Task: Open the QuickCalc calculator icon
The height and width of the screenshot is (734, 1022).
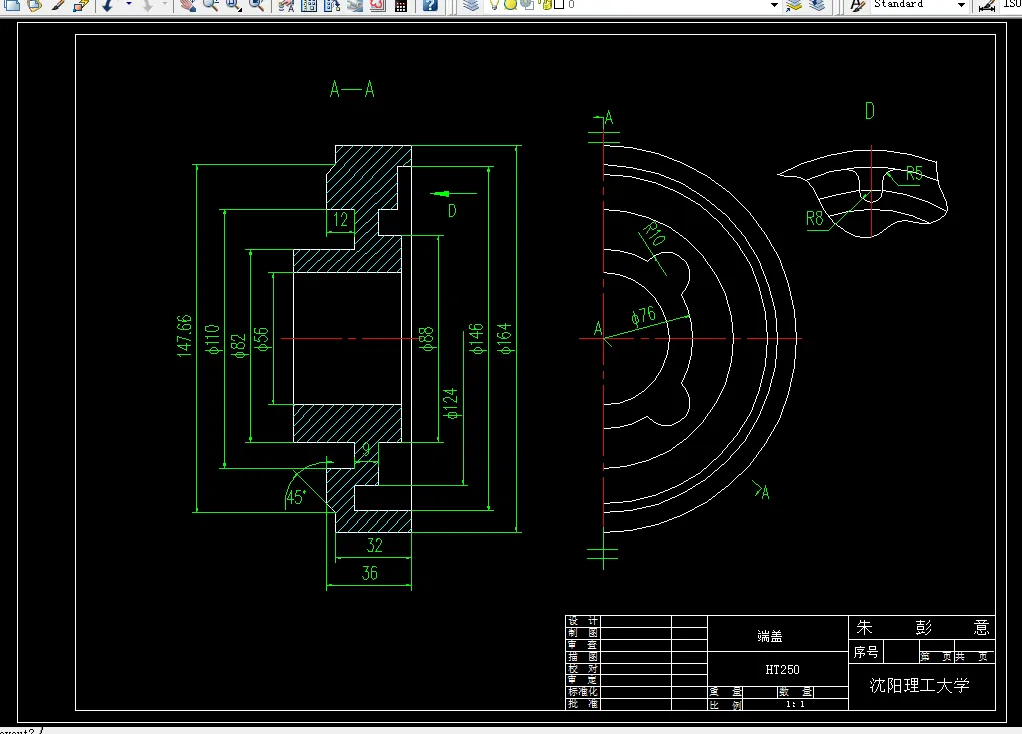Action: pyautogui.click(x=402, y=5)
